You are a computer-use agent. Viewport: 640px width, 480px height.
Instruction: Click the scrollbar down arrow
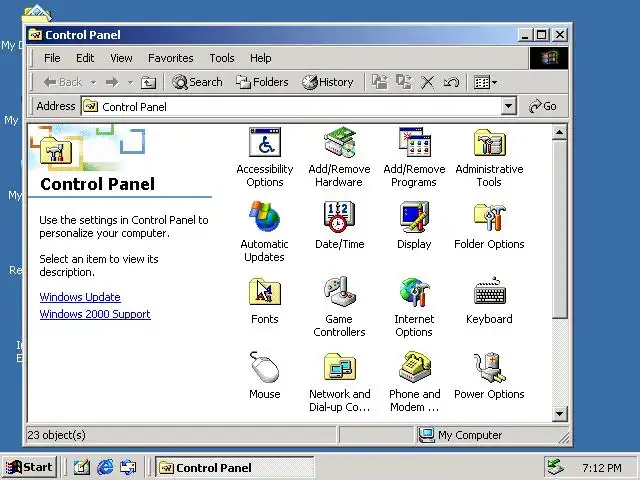559,414
